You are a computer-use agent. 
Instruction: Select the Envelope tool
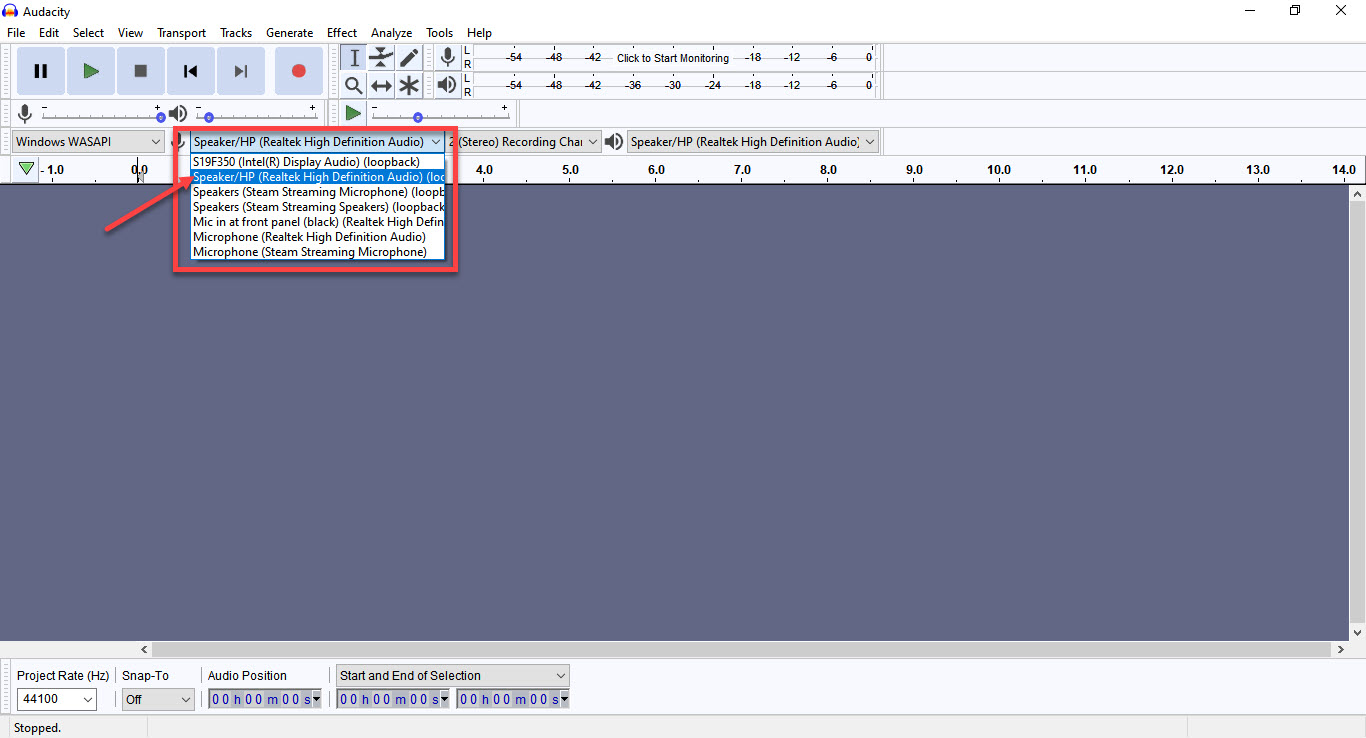(381, 57)
